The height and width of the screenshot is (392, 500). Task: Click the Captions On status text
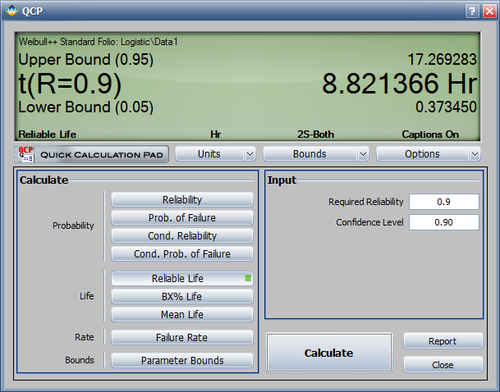(430, 134)
